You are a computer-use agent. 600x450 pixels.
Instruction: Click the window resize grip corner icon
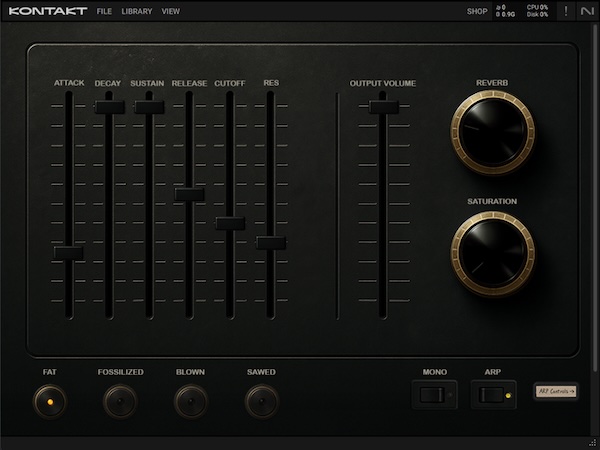(x=595, y=442)
